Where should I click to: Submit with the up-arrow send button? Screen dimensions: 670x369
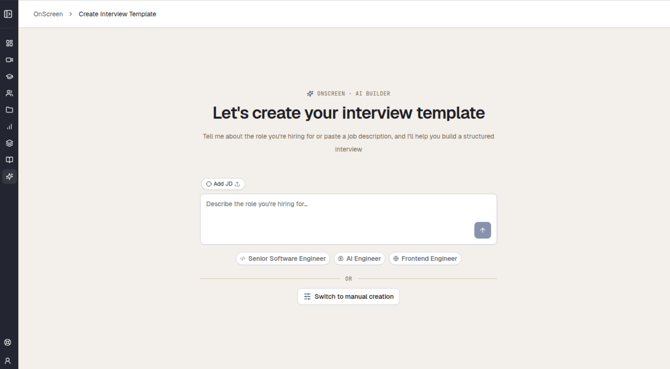click(482, 230)
